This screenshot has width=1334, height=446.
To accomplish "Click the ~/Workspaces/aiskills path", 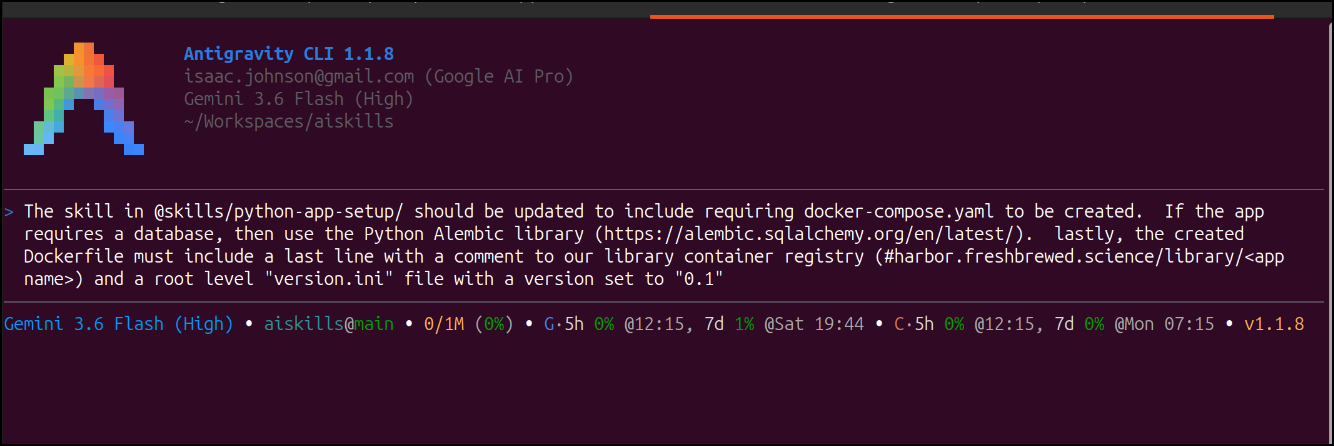I will pyautogui.click(x=288, y=122).
